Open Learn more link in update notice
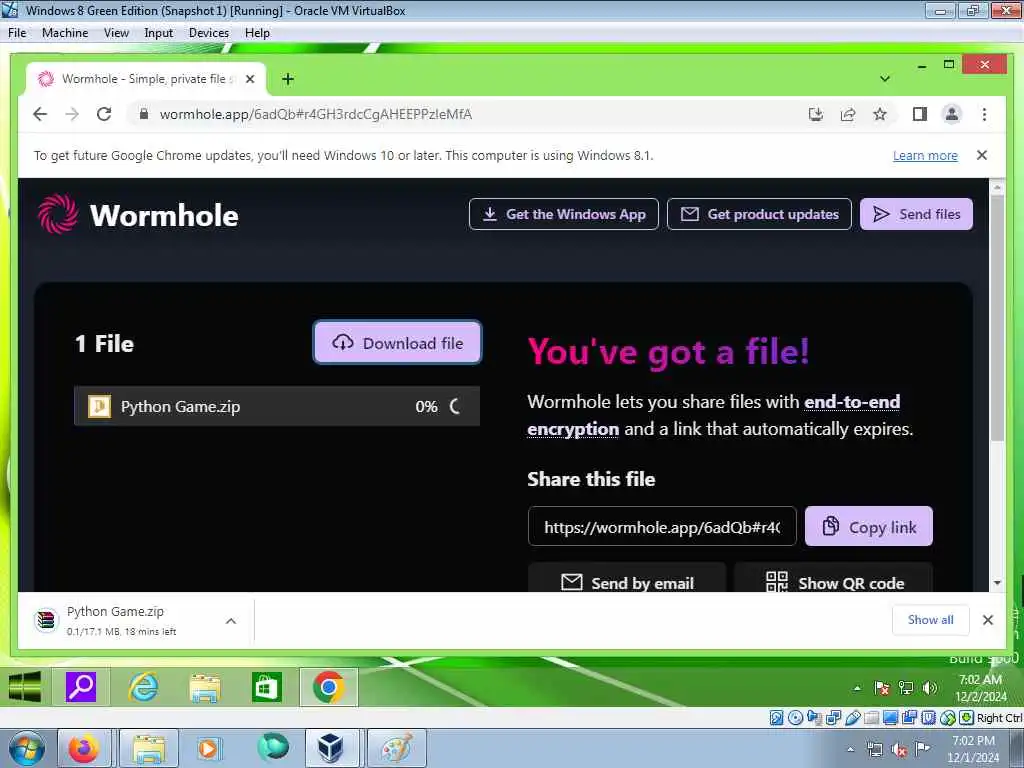This screenshot has height=768, width=1024. point(925,155)
